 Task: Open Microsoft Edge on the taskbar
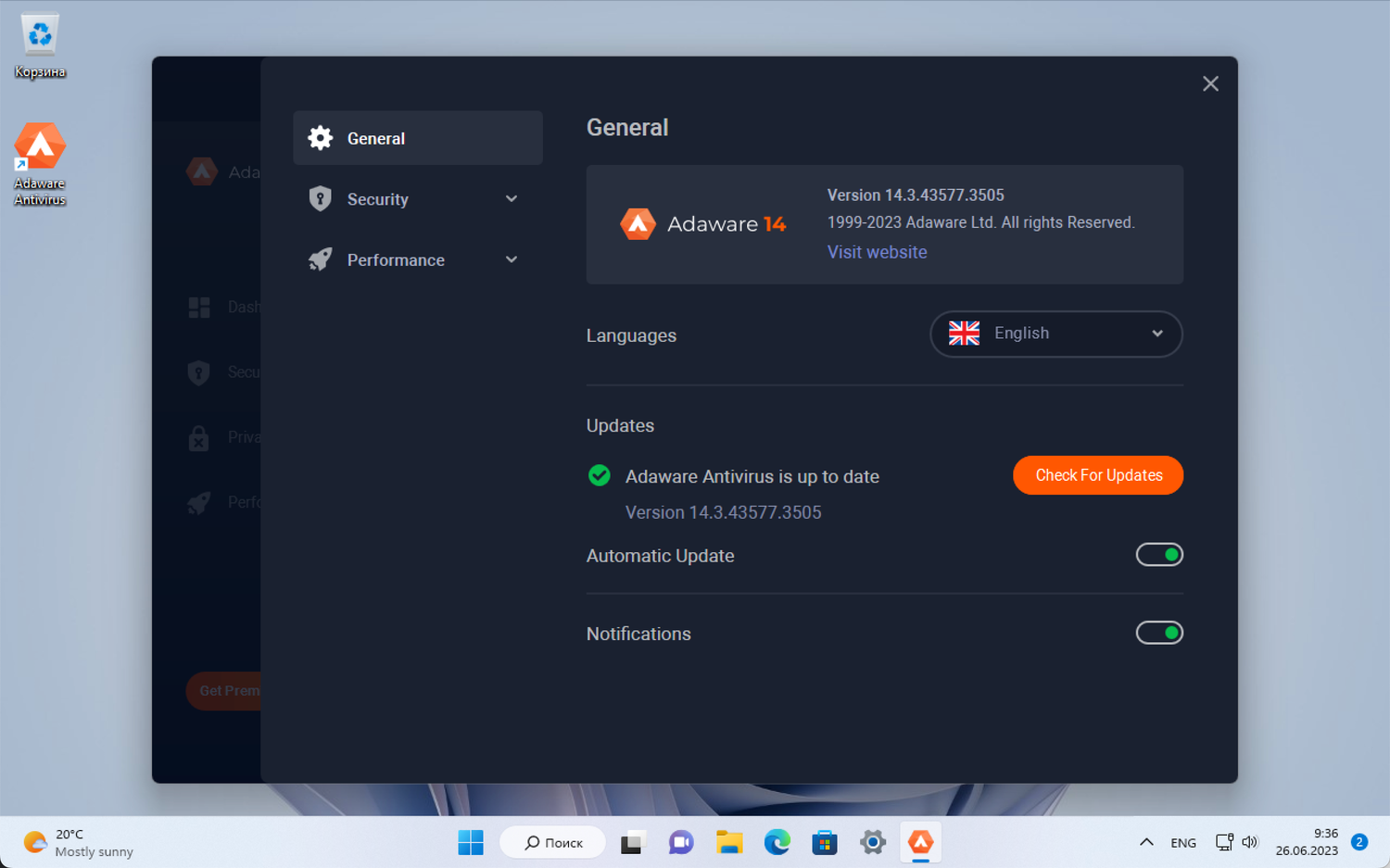[777, 842]
